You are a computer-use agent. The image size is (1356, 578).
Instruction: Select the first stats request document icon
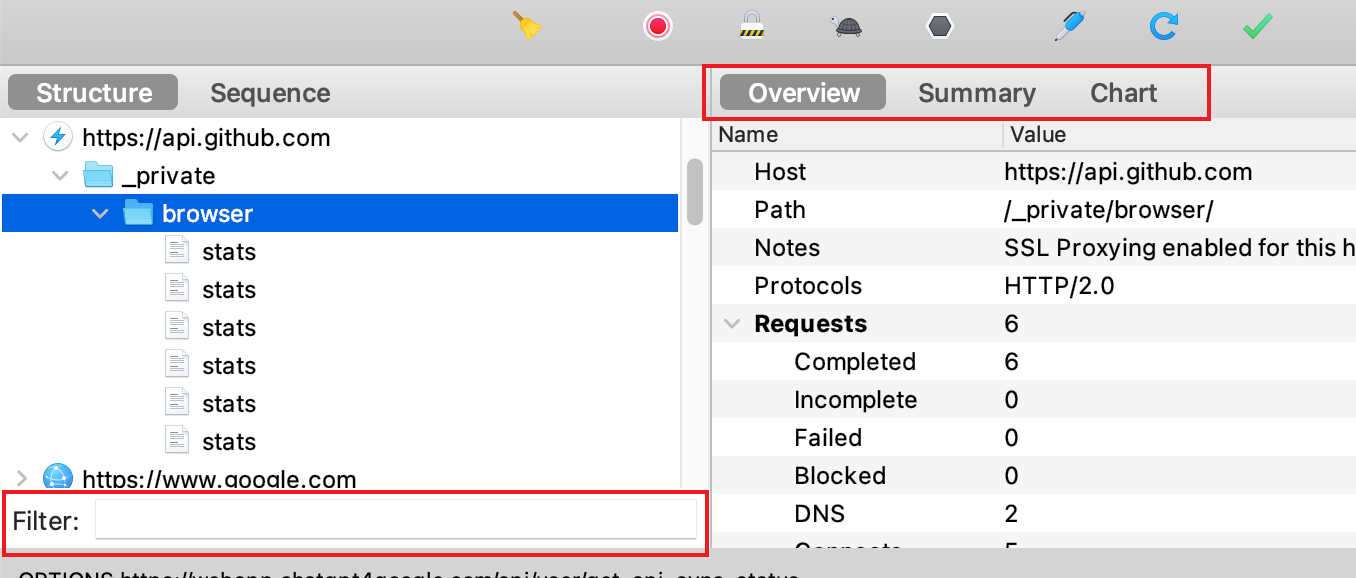click(177, 252)
